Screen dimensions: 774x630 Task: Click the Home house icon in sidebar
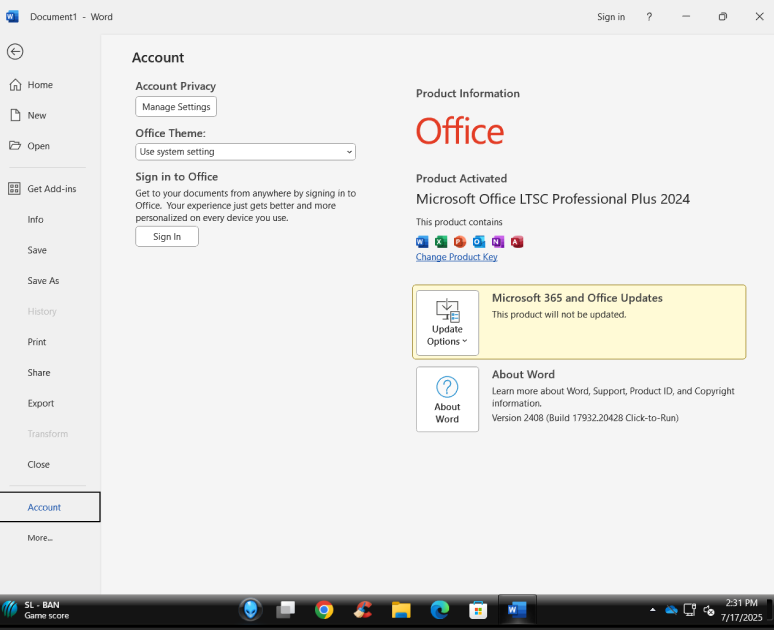(x=15, y=85)
